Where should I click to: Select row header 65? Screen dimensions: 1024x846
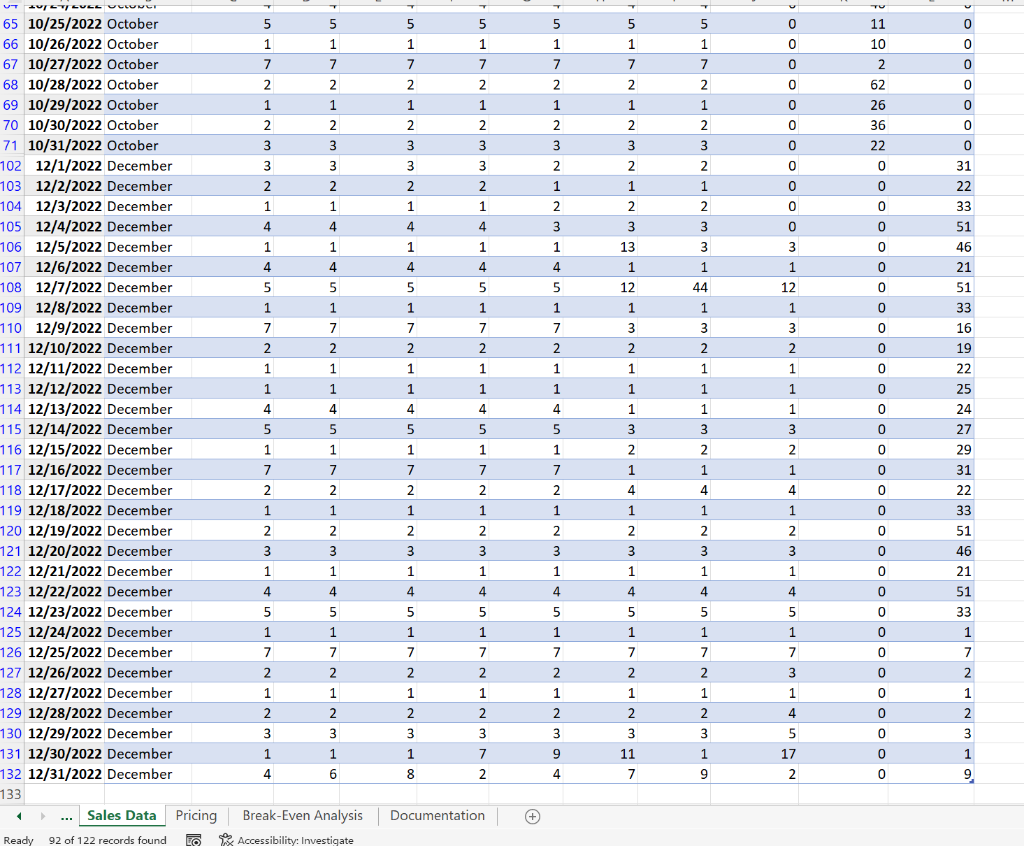tap(11, 24)
